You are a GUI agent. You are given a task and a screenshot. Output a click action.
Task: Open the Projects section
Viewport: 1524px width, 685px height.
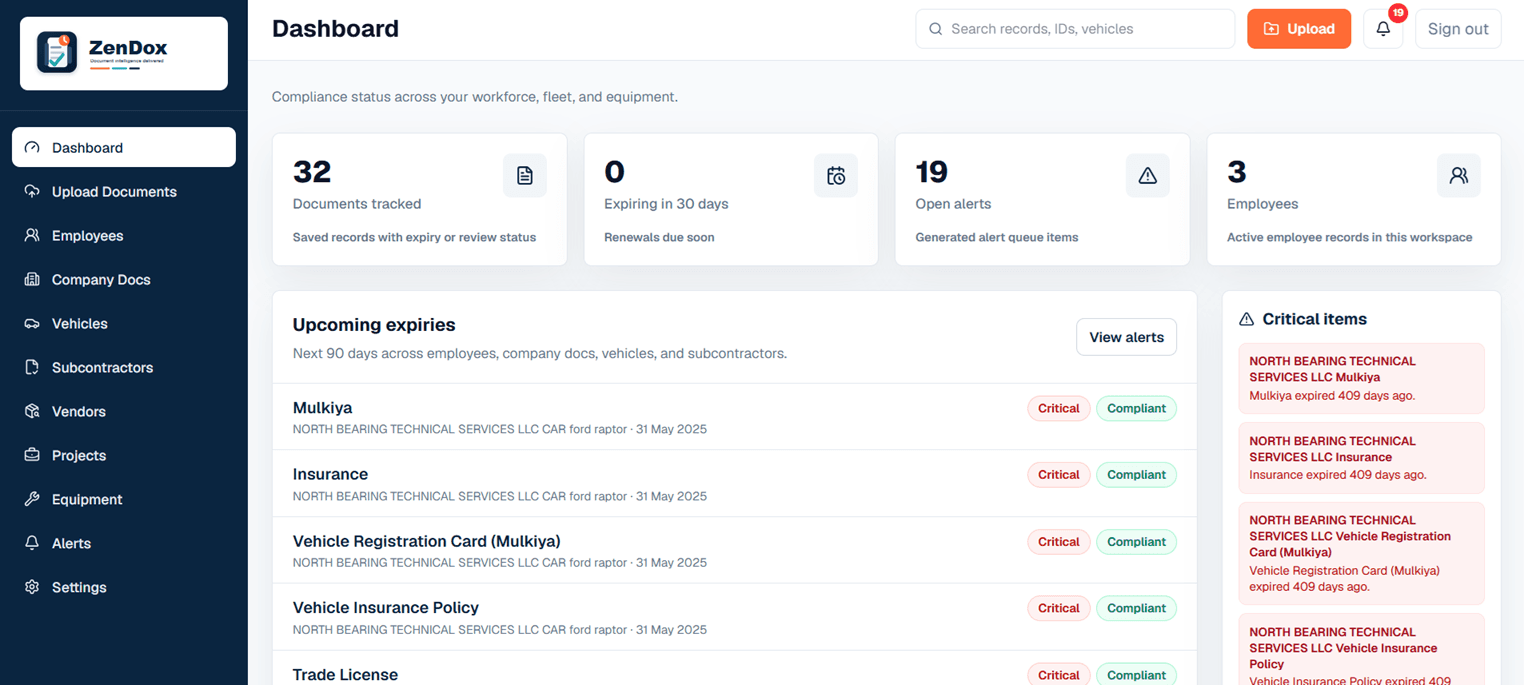click(124, 455)
